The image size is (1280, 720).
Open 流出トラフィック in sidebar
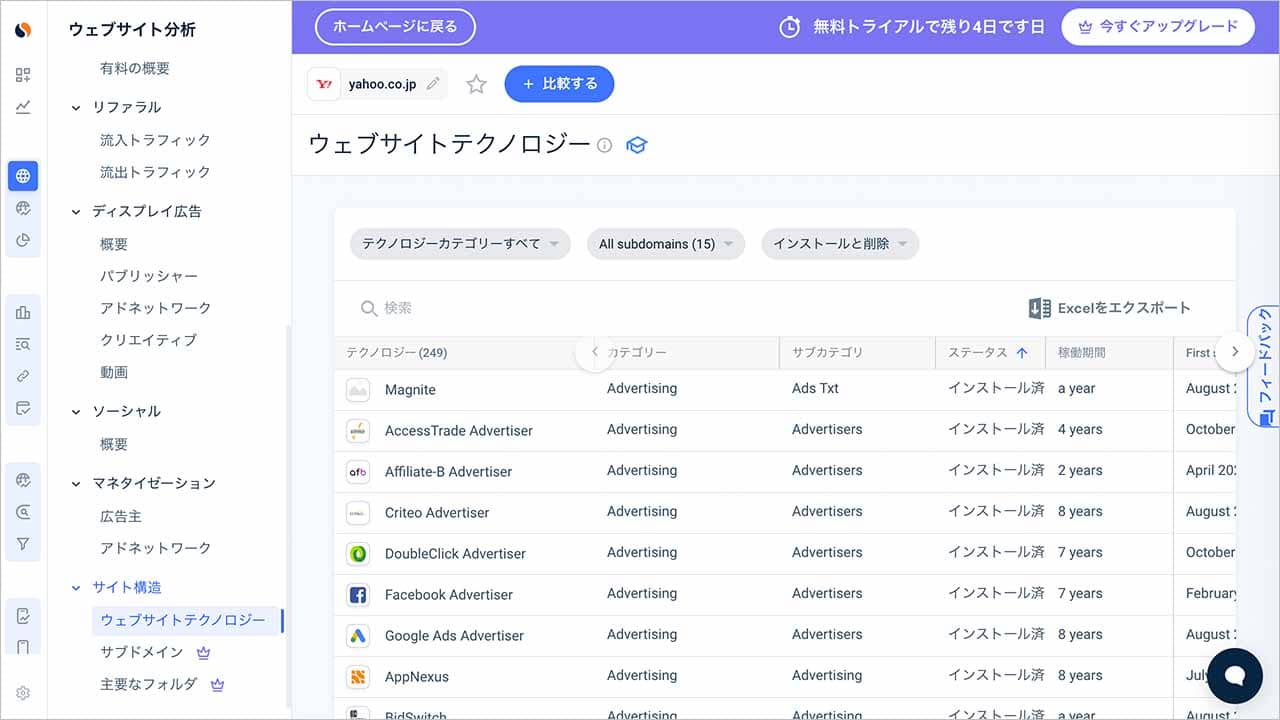click(155, 172)
